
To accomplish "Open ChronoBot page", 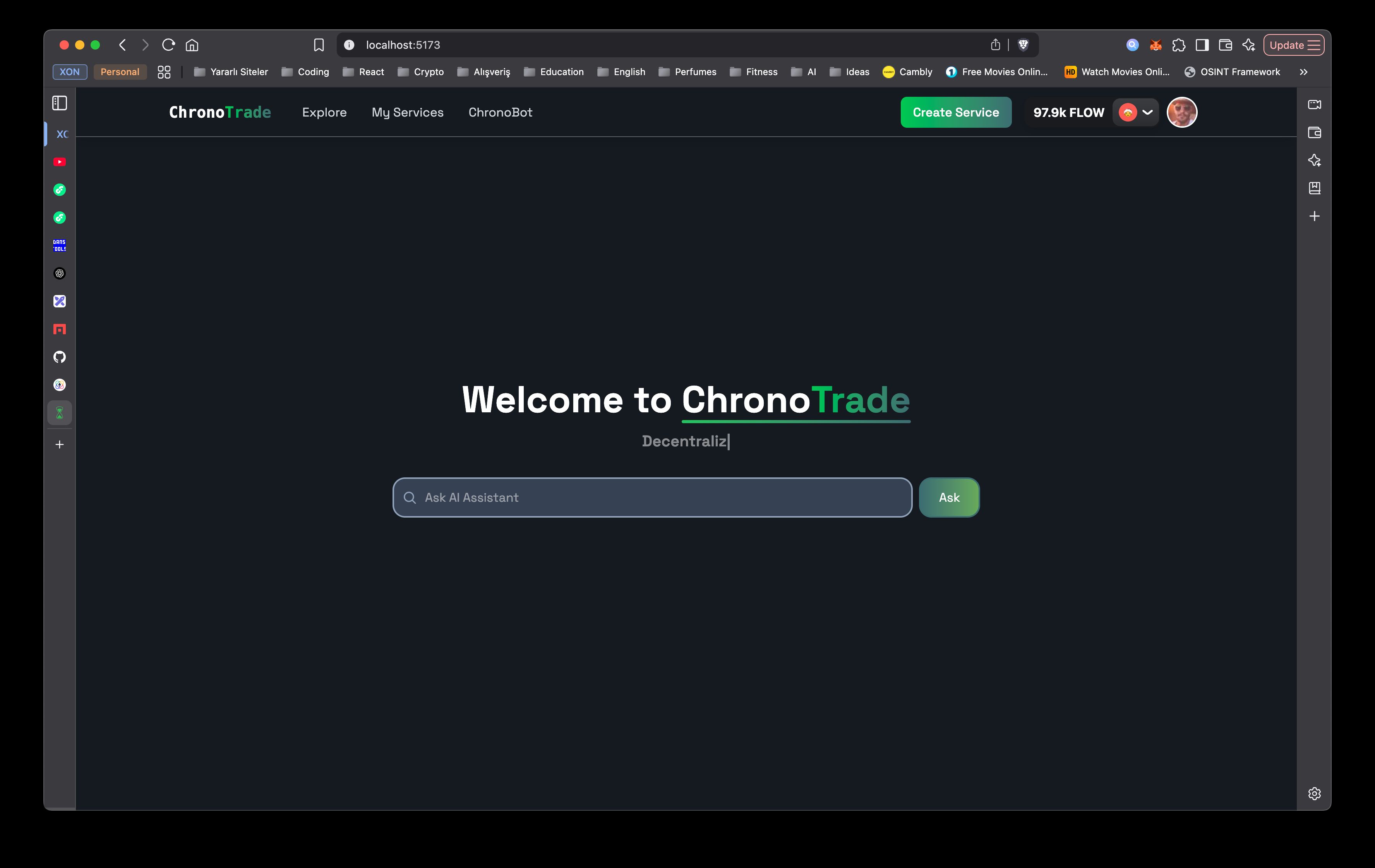I will click(x=500, y=113).
